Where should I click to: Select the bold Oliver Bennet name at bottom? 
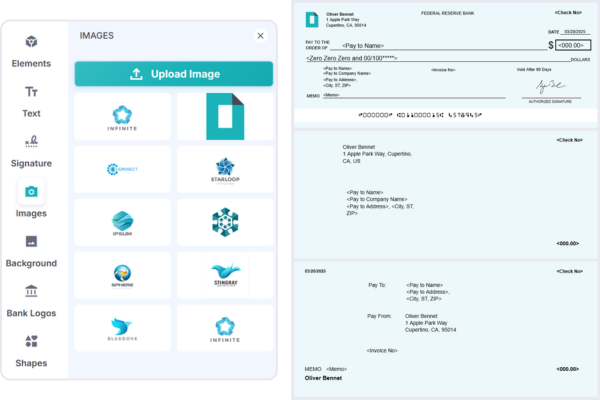pos(323,378)
